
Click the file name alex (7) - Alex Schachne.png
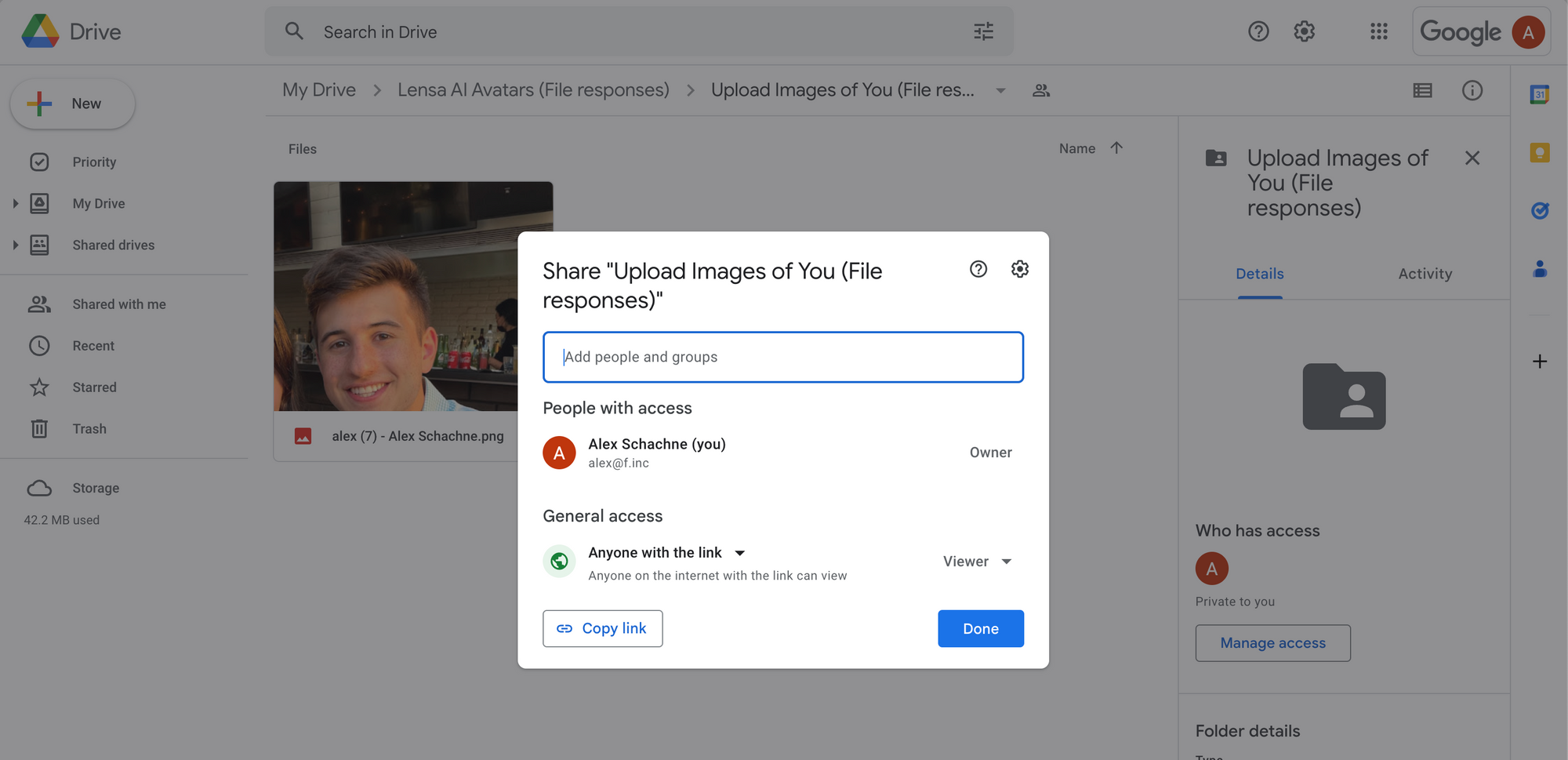[x=418, y=436]
